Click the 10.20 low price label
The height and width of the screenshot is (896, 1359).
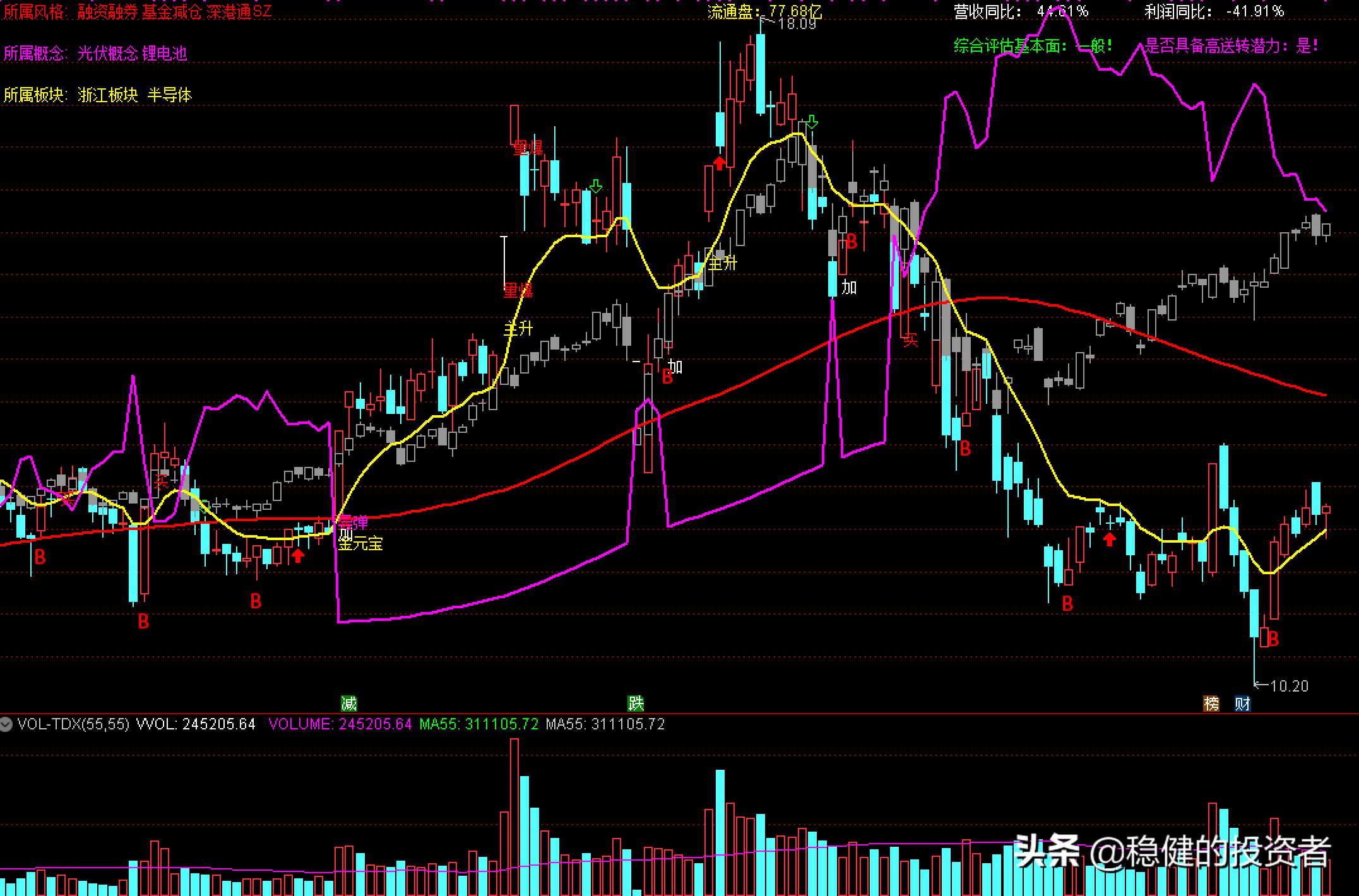[1288, 686]
